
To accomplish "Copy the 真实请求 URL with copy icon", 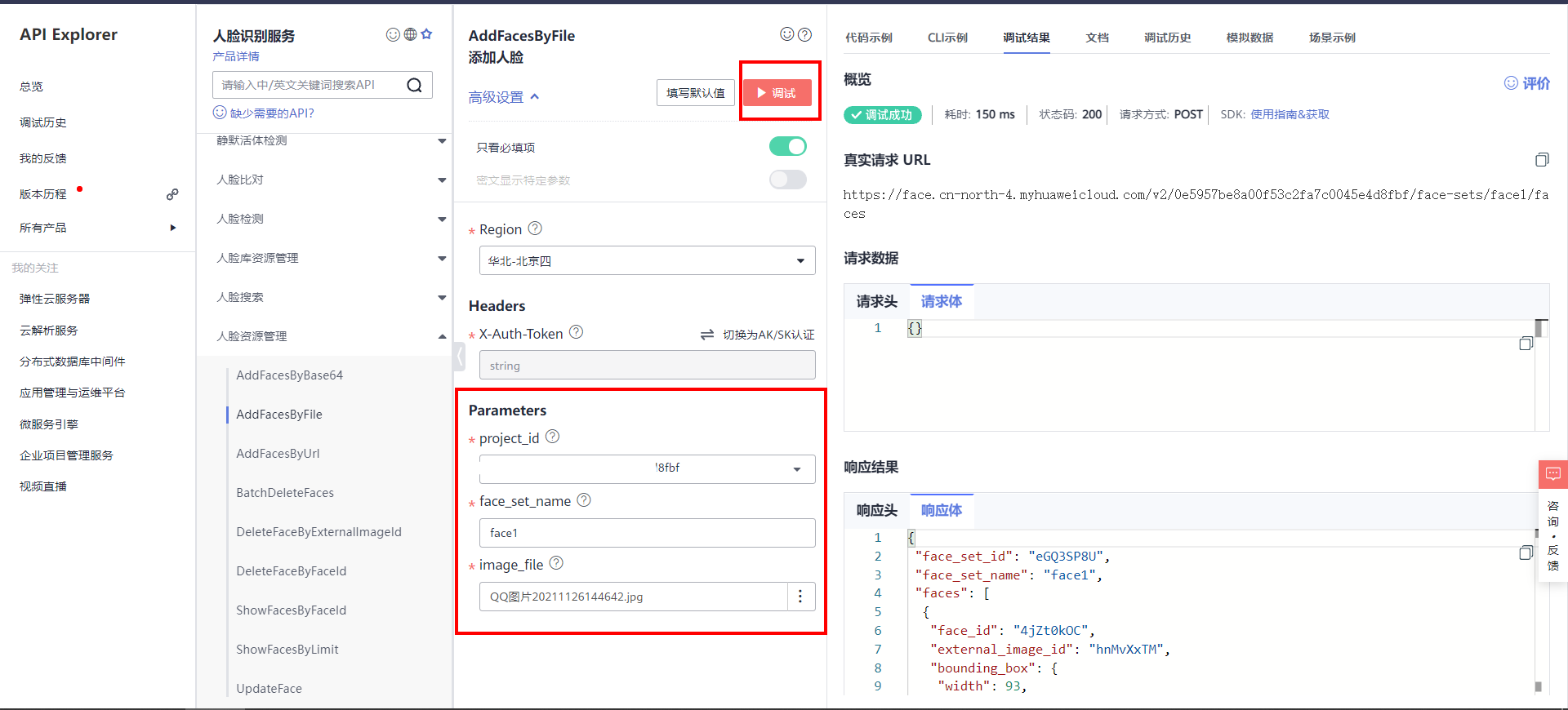I will (1542, 160).
